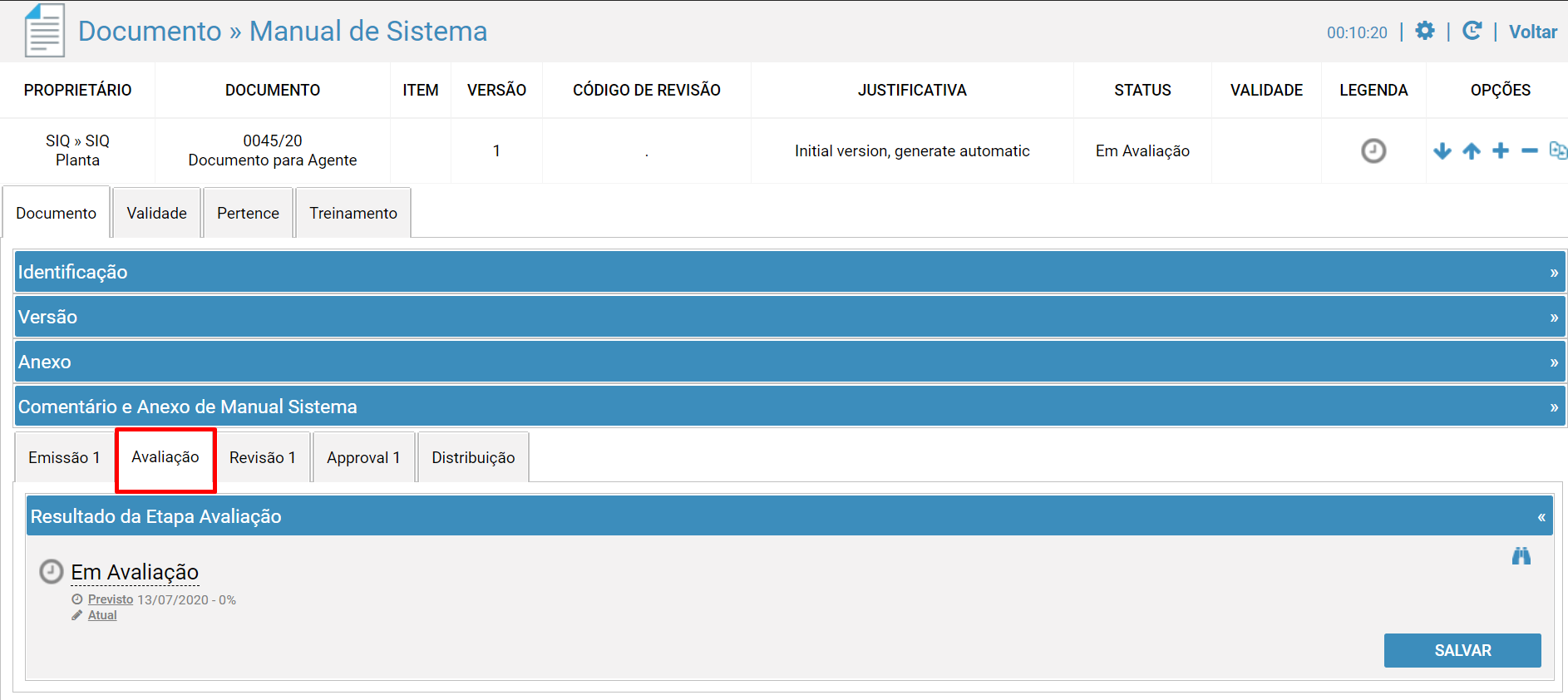The width and height of the screenshot is (1568, 700).
Task: Click the PROPRIETÁRIO column header
Action: point(77,90)
